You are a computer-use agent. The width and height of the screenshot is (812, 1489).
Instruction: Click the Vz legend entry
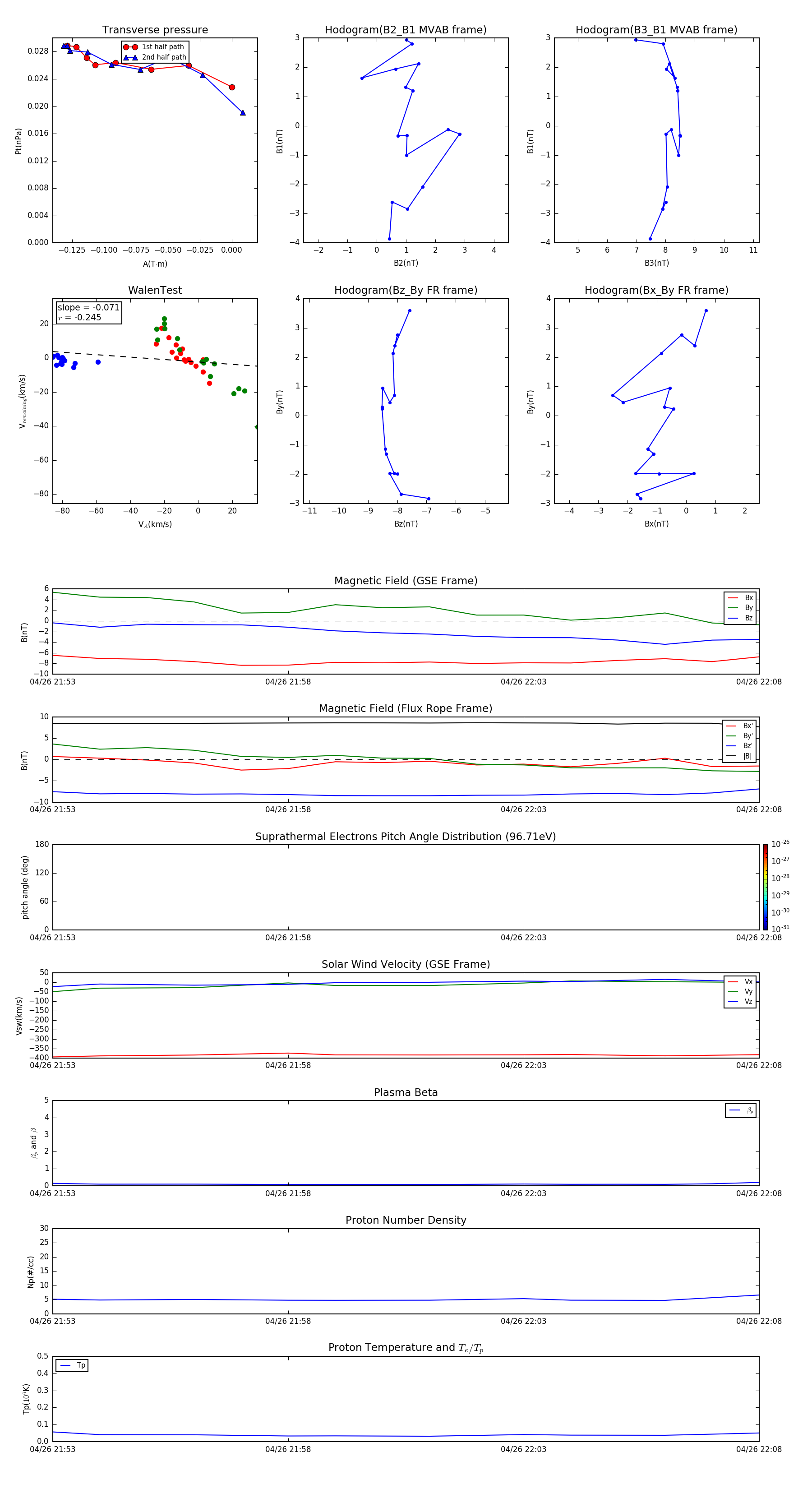click(740, 1001)
